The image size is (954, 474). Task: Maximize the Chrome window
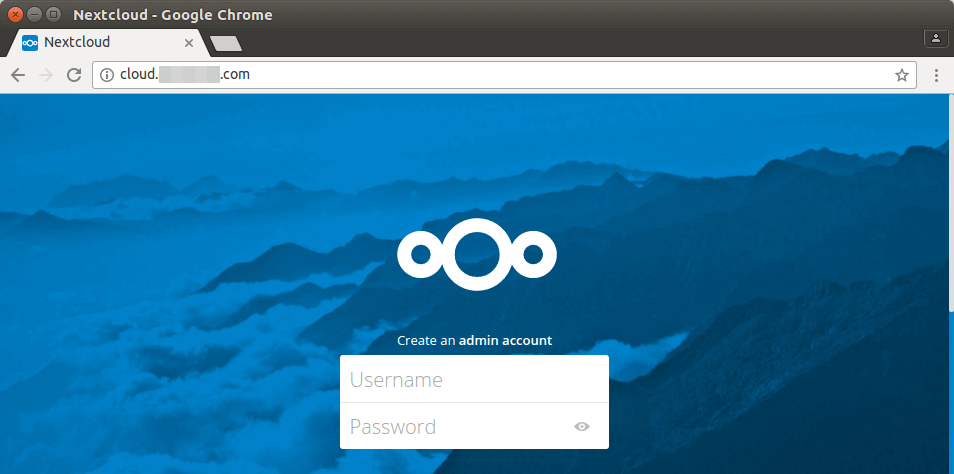[x=54, y=13]
